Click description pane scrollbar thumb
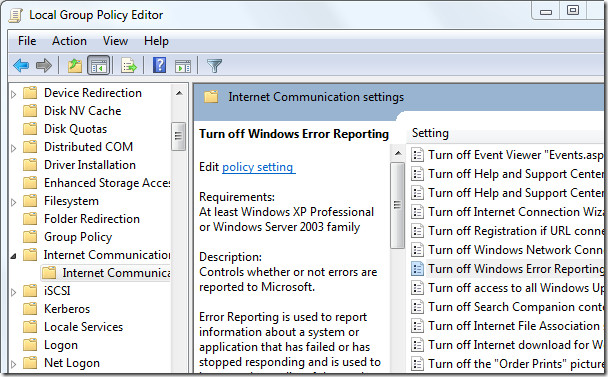Image resolution: width=608 pixels, height=377 pixels. 397,205
